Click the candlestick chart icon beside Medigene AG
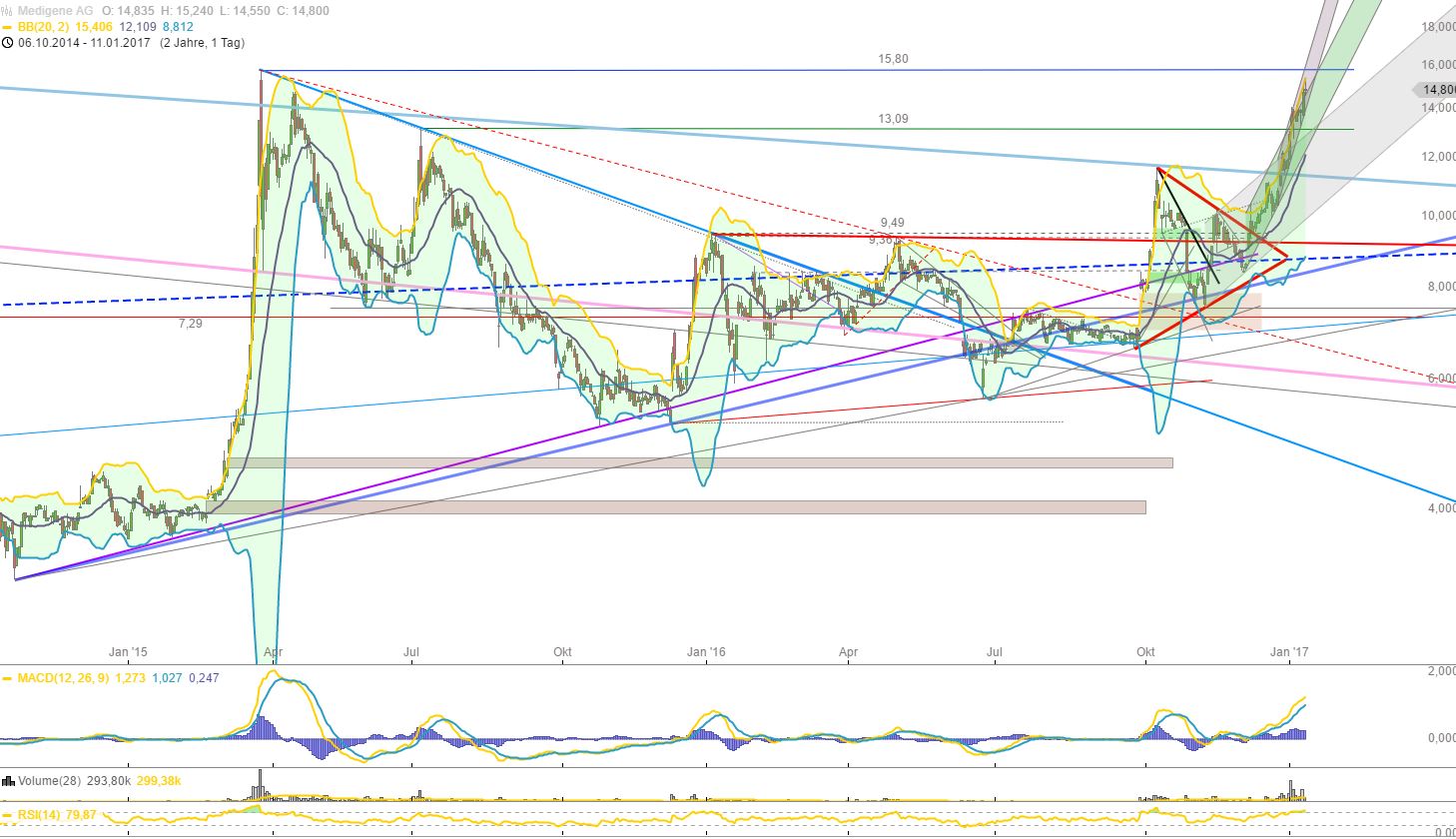Screen dimensions: 1456x839 [x=7, y=9]
